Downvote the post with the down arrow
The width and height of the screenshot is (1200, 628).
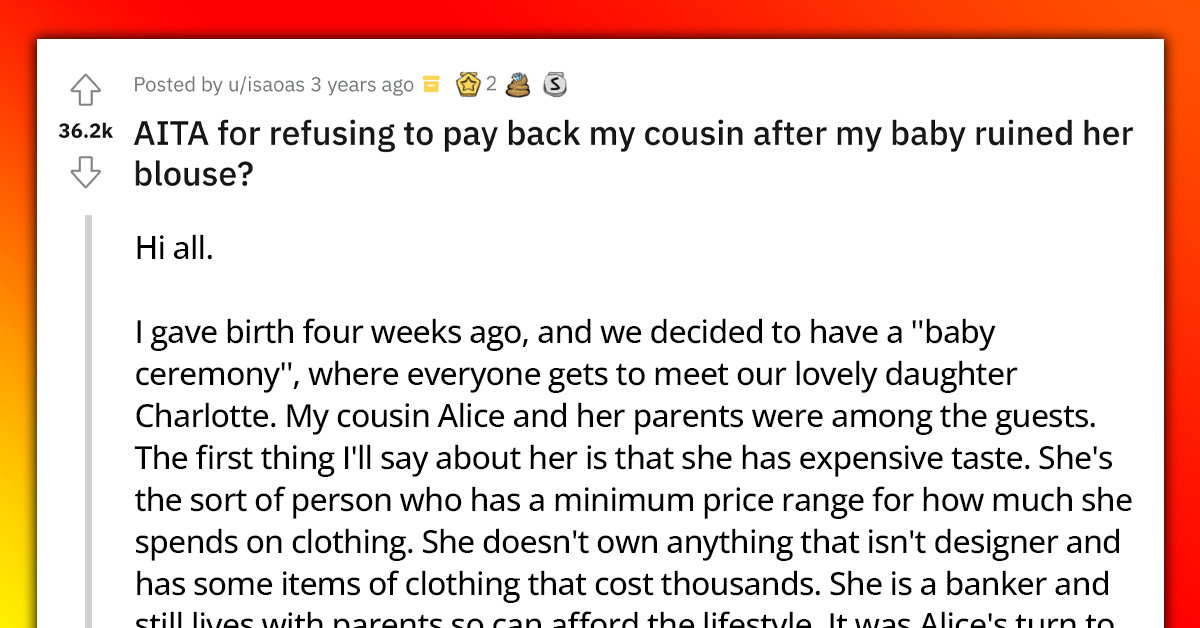(x=86, y=173)
